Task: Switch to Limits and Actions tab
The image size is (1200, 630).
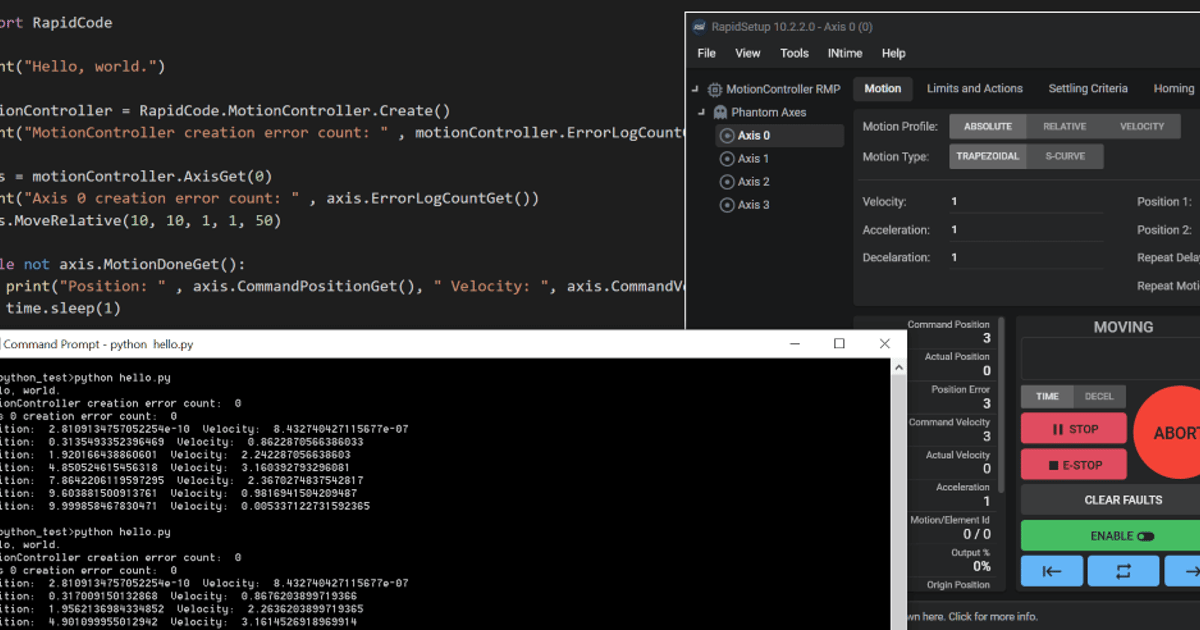Action: coord(975,88)
